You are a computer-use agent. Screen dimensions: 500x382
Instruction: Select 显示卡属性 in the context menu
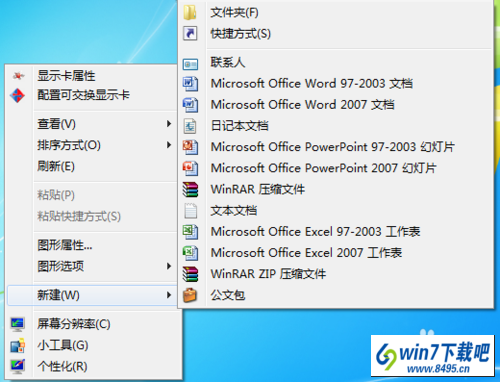coord(66,76)
